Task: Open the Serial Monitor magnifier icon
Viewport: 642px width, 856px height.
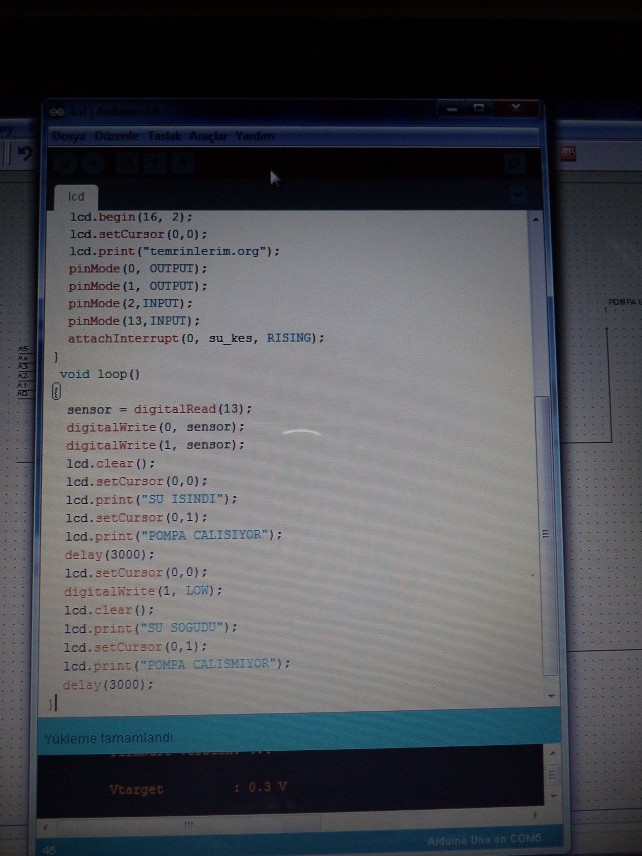Action: pos(514,164)
